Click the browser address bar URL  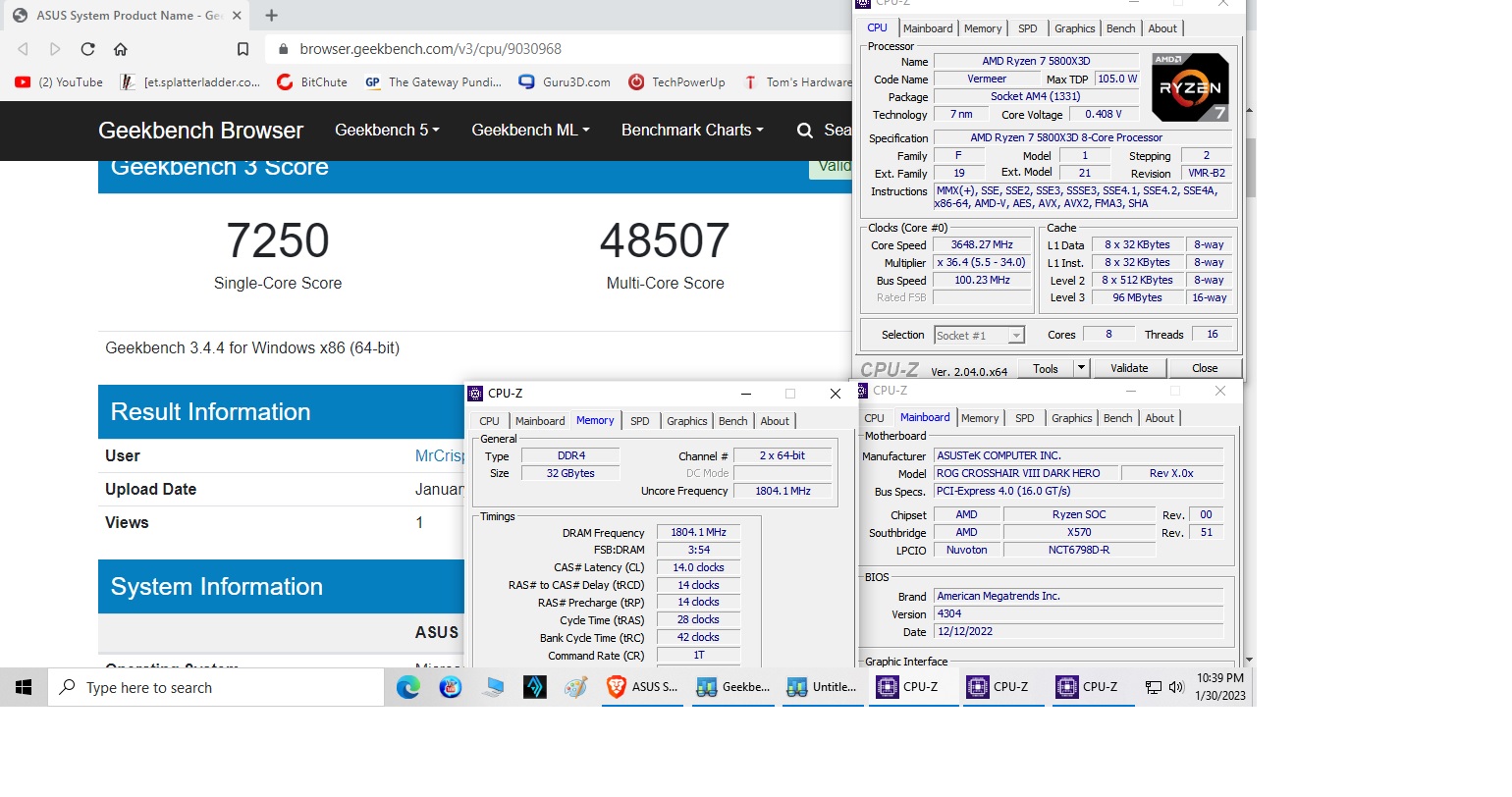(x=431, y=49)
